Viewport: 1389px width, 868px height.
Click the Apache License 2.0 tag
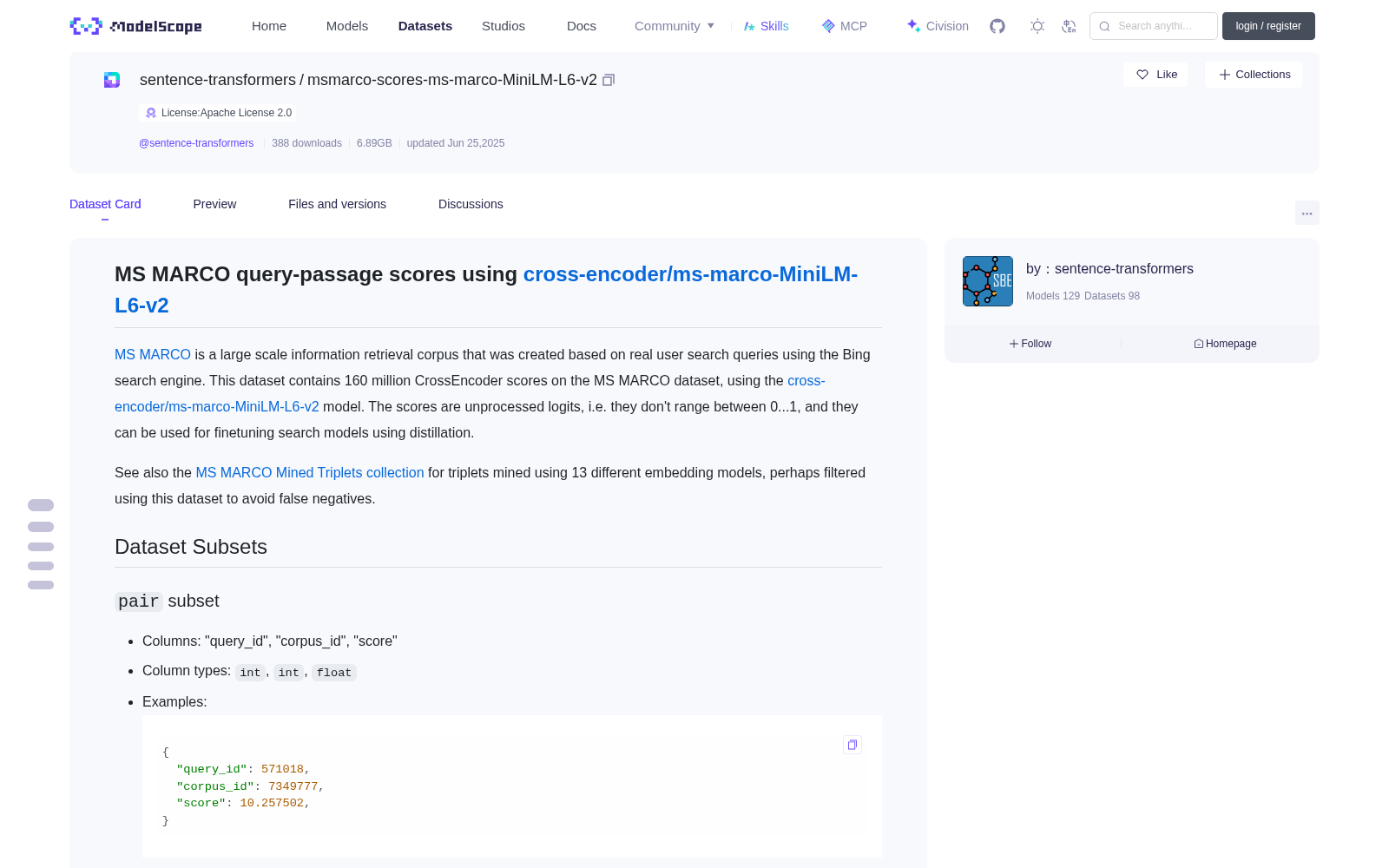(x=217, y=113)
